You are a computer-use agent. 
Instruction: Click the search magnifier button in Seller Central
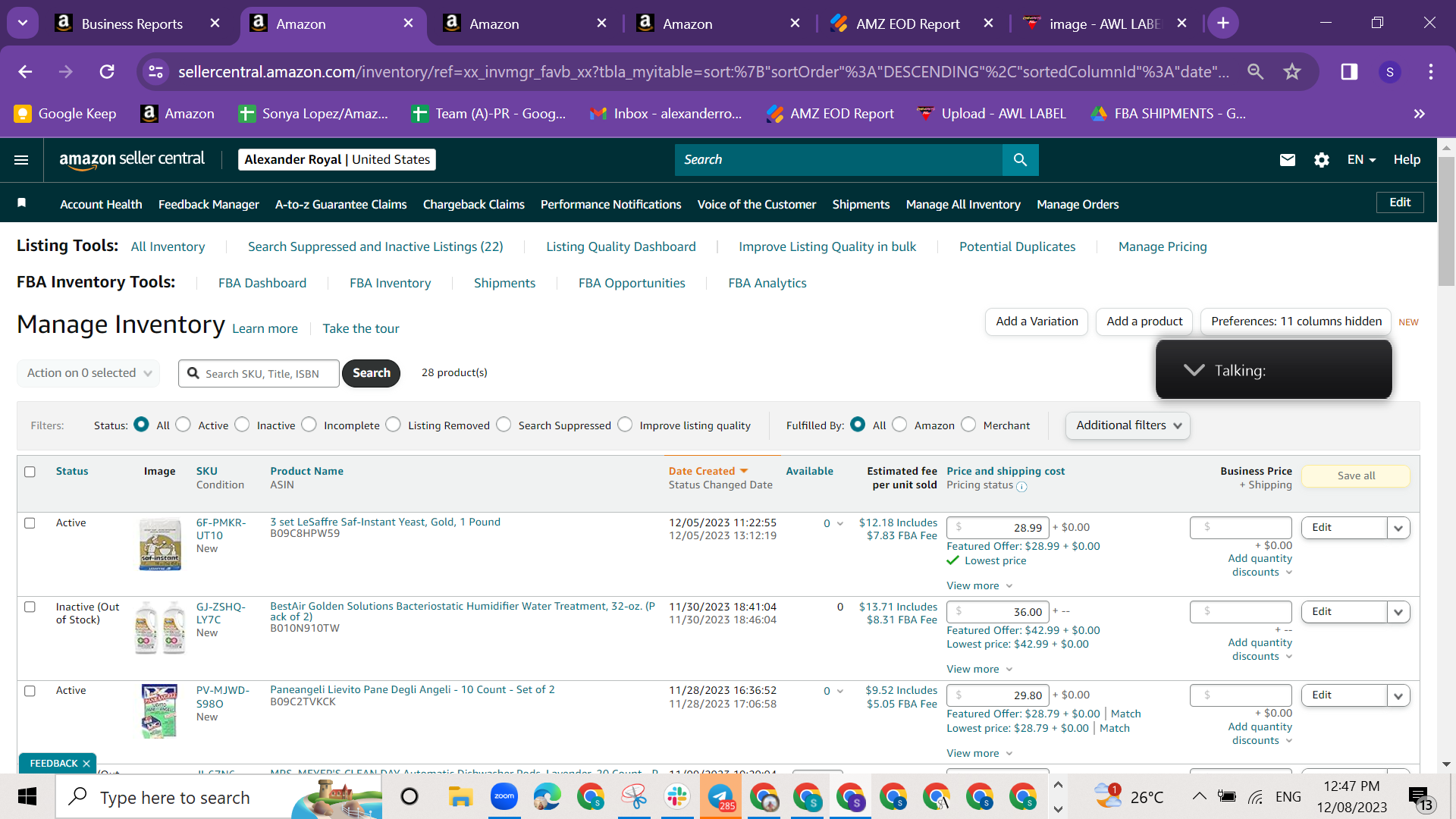[1020, 160]
